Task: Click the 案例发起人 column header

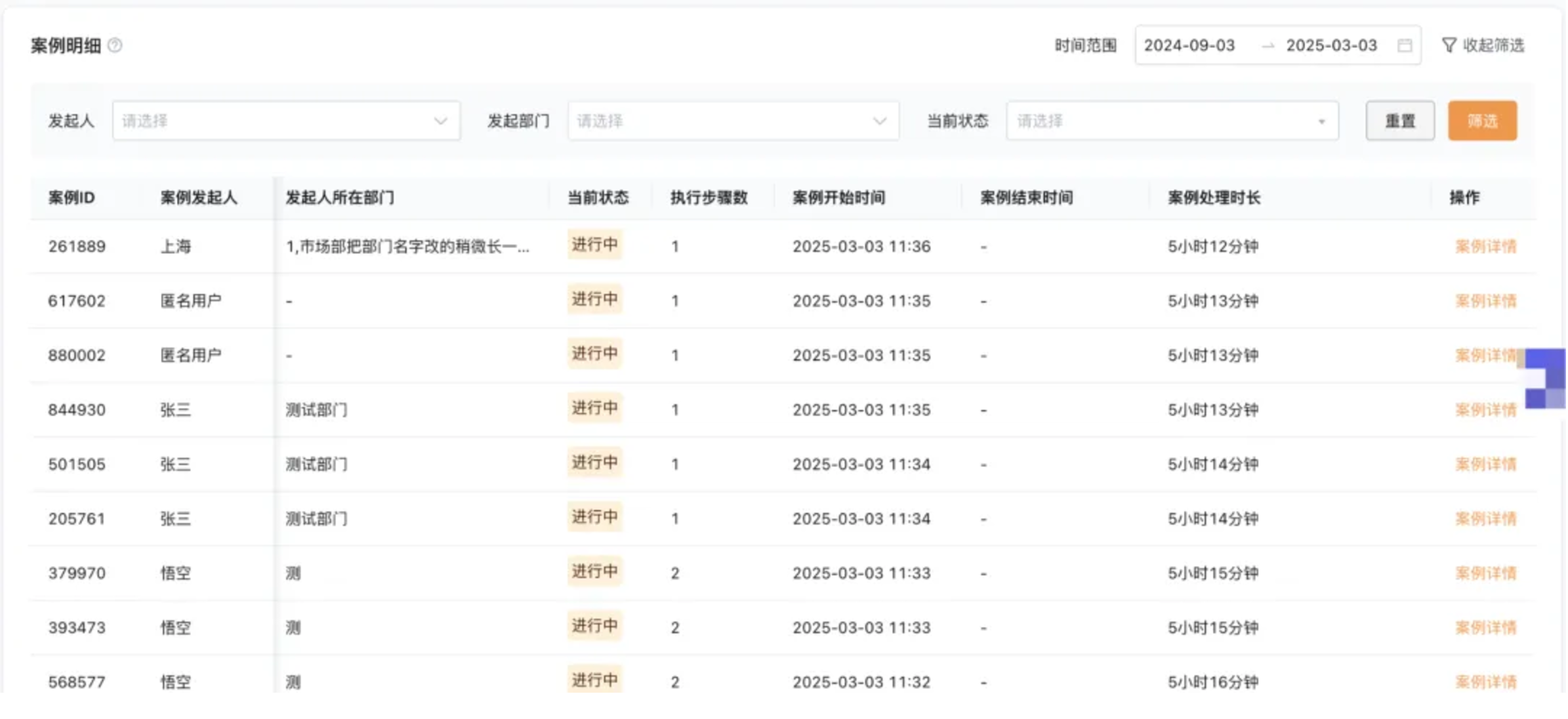Action: pos(199,197)
